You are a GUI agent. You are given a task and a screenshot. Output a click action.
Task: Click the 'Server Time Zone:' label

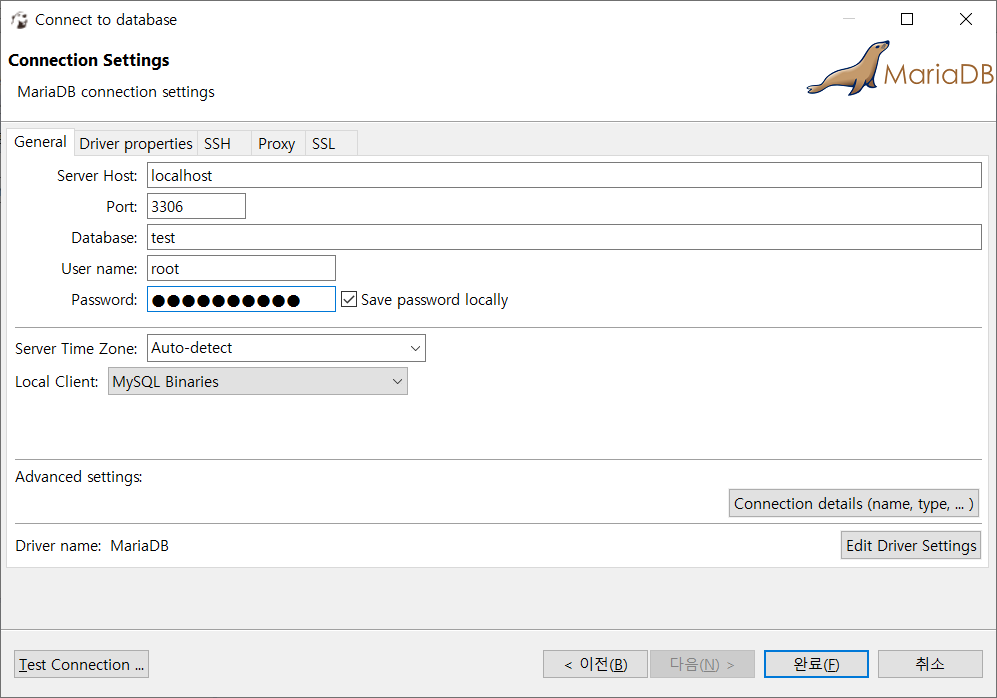click(76, 348)
